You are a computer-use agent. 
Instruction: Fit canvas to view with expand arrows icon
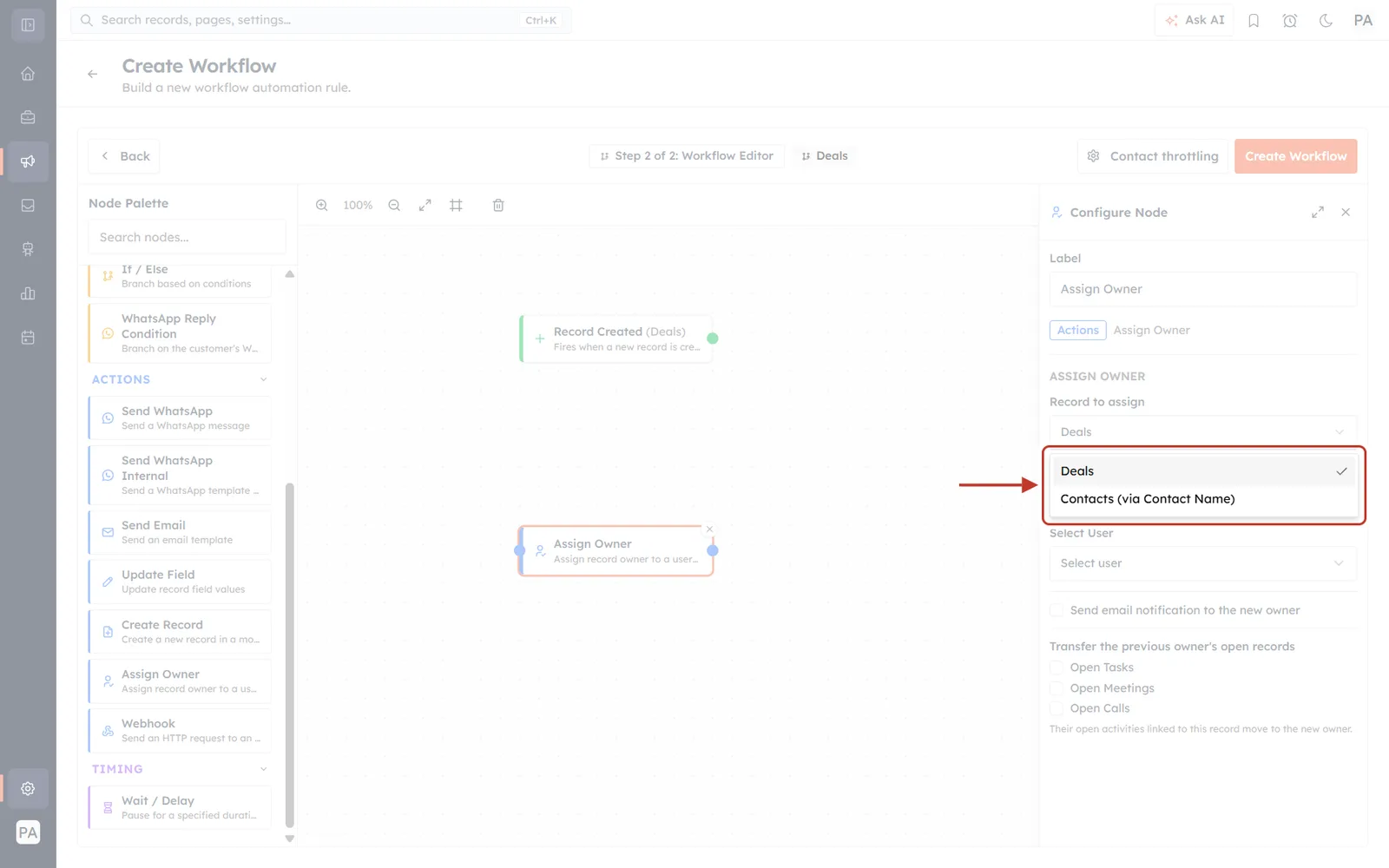[425, 206]
